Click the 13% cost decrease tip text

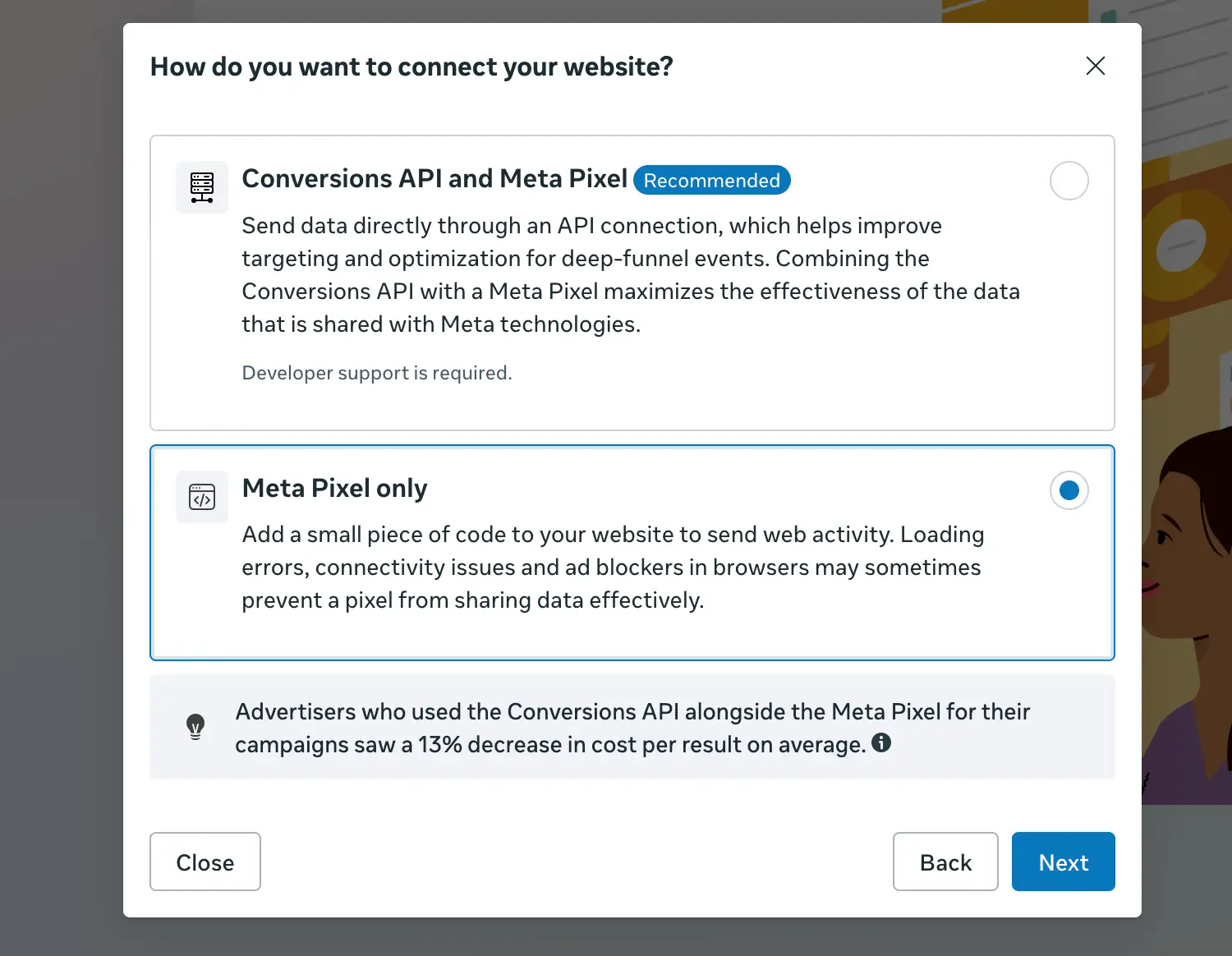coord(632,728)
